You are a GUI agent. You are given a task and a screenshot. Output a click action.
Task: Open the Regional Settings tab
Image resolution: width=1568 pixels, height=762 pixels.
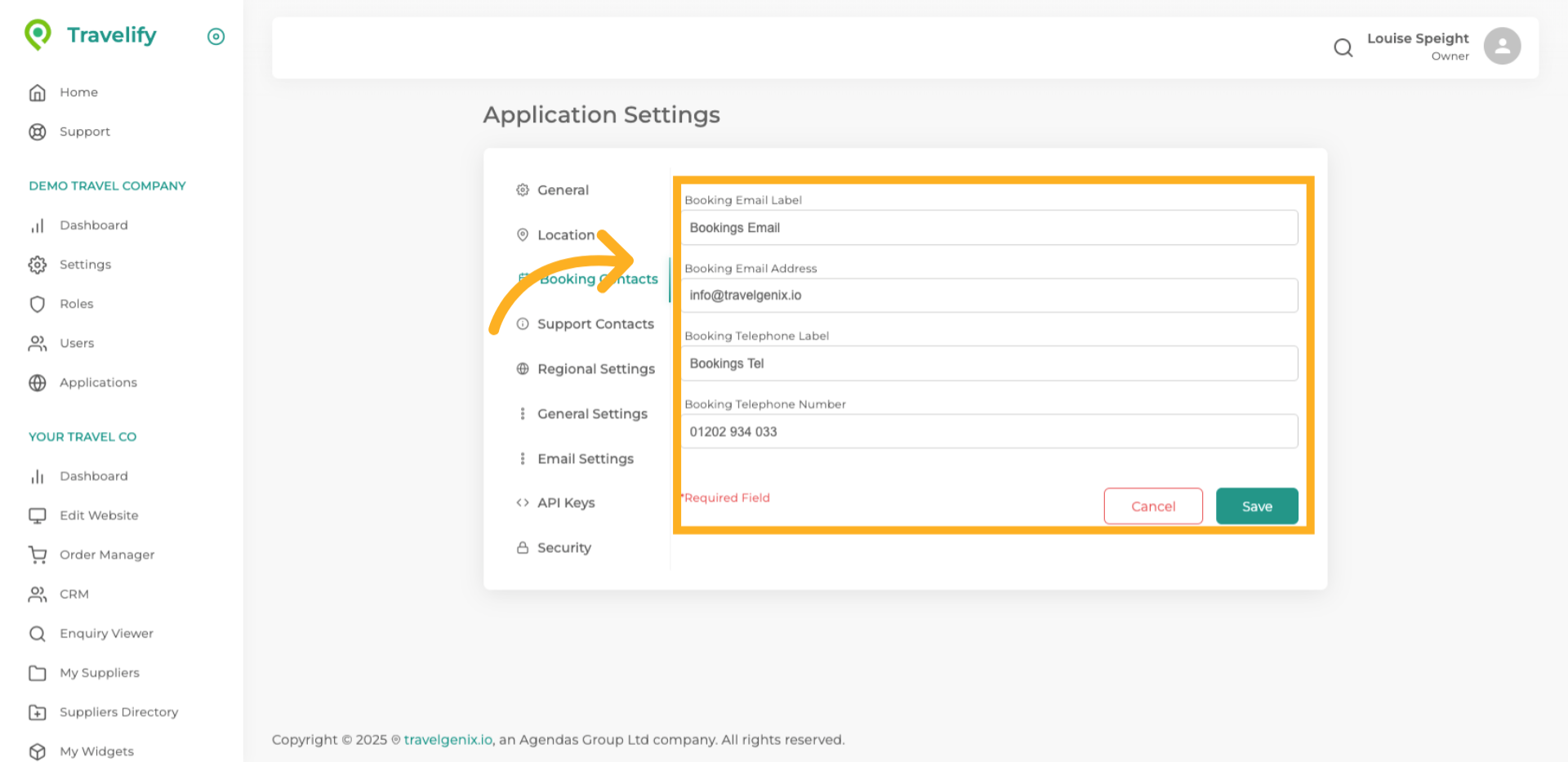click(x=595, y=369)
